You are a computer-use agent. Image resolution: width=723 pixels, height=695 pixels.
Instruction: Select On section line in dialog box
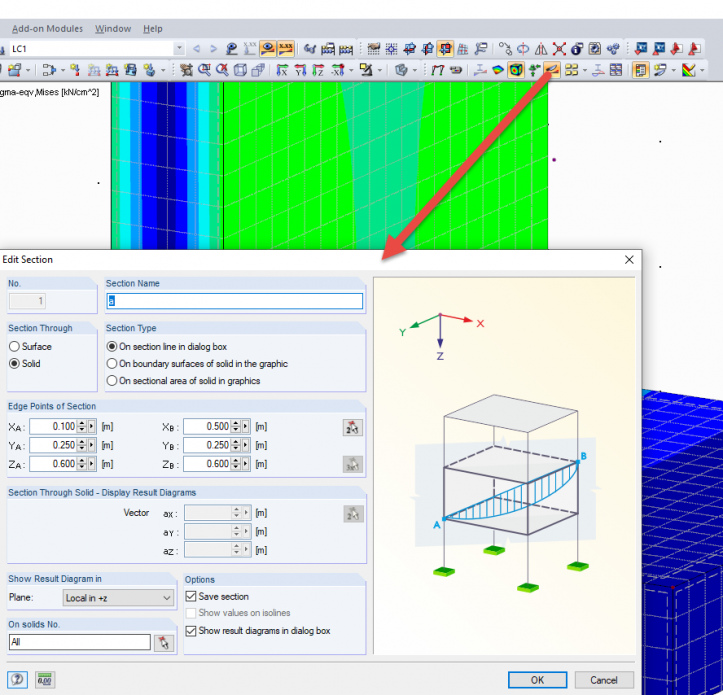point(167,346)
